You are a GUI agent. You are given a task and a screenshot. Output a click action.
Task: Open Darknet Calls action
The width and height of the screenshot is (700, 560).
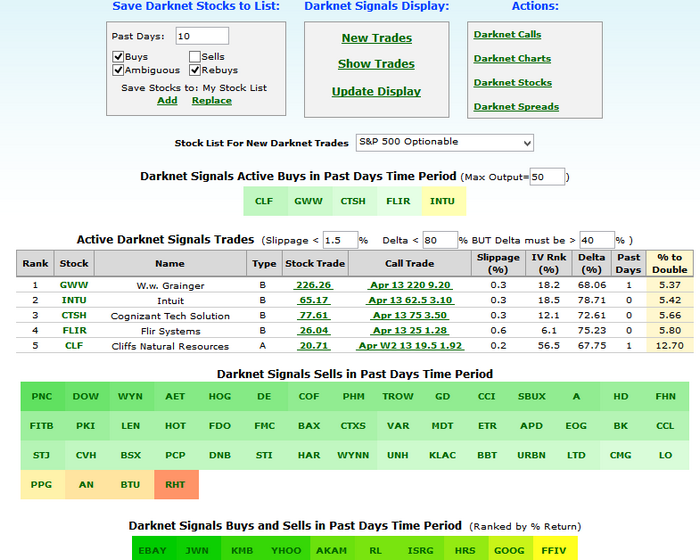[x=507, y=34]
